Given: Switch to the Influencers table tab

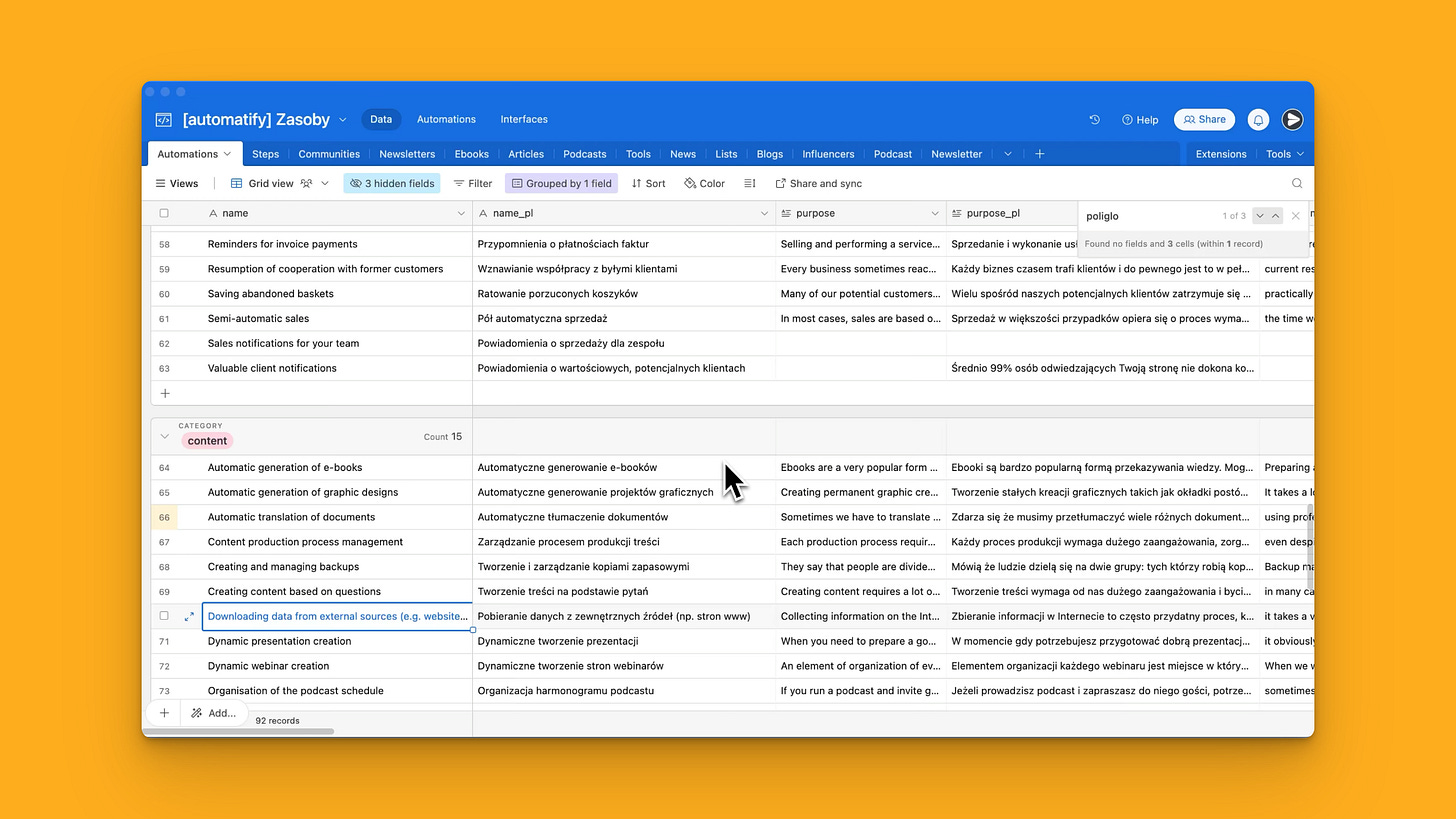Looking at the screenshot, I should click(828, 154).
